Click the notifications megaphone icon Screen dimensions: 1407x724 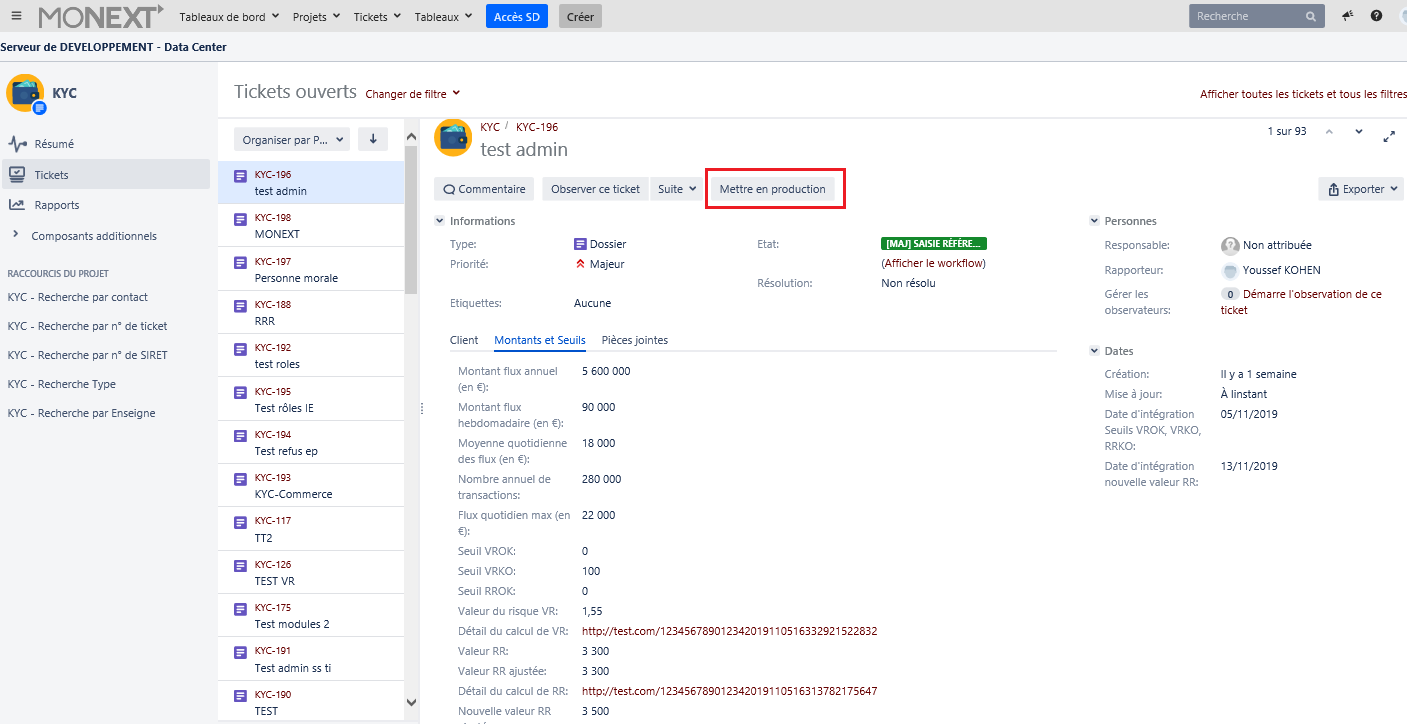point(1348,16)
